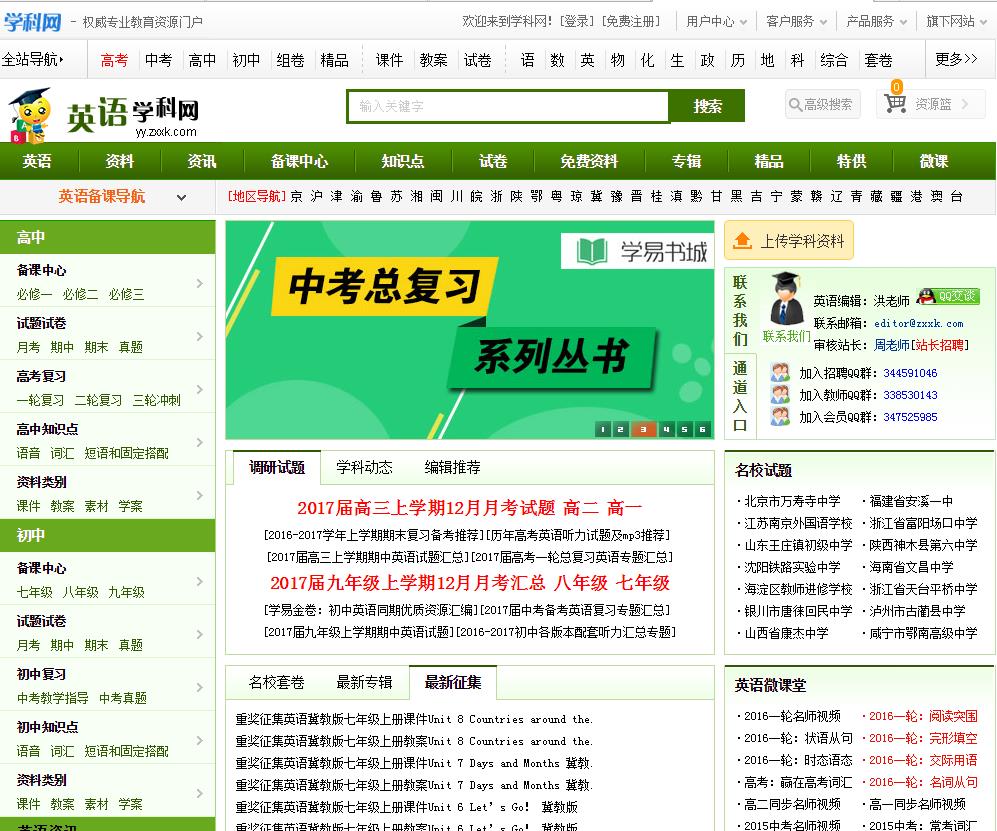Image resolution: width=997 pixels, height=831 pixels.
Task: Open 重奖征集 Unit 7 Days and Months 课件 item
Action: (414, 764)
